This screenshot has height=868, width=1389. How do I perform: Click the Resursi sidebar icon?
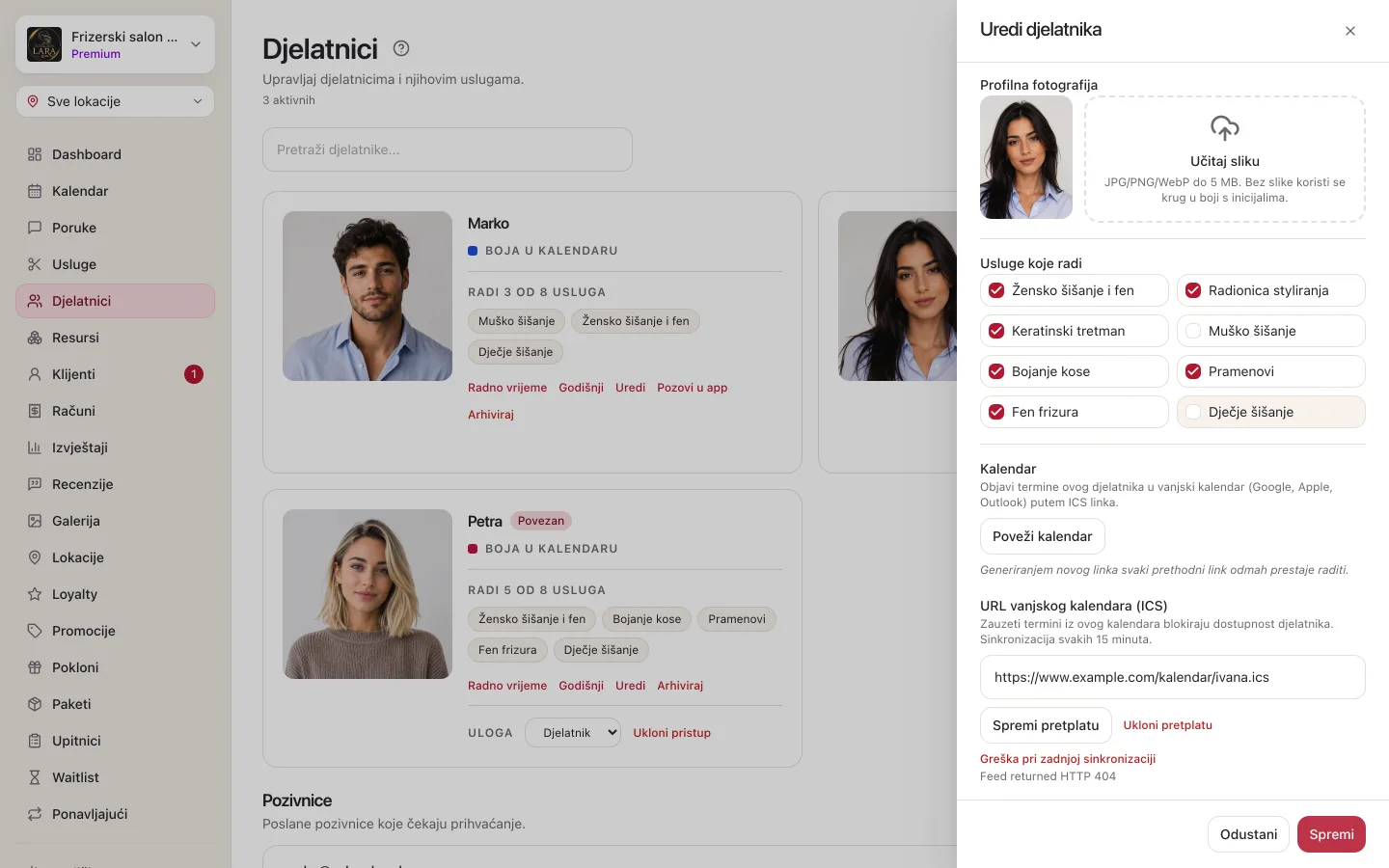(x=35, y=338)
